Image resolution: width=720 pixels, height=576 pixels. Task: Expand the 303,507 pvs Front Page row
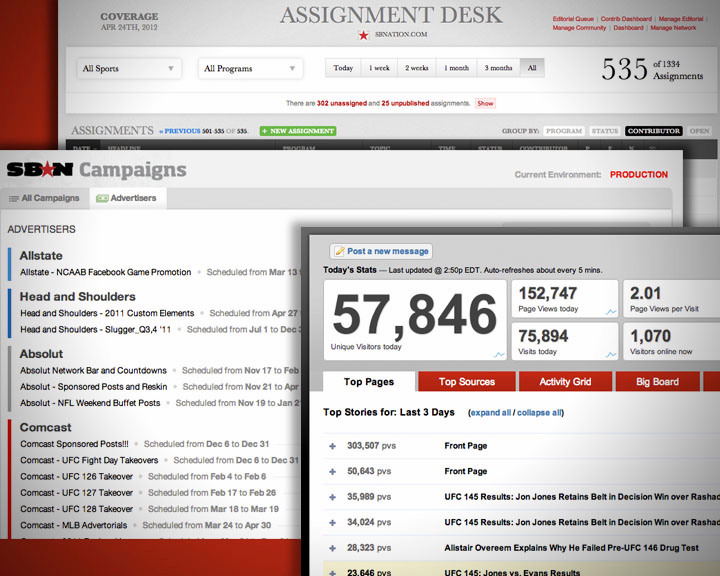pyautogui.click(x=332, y=446)
